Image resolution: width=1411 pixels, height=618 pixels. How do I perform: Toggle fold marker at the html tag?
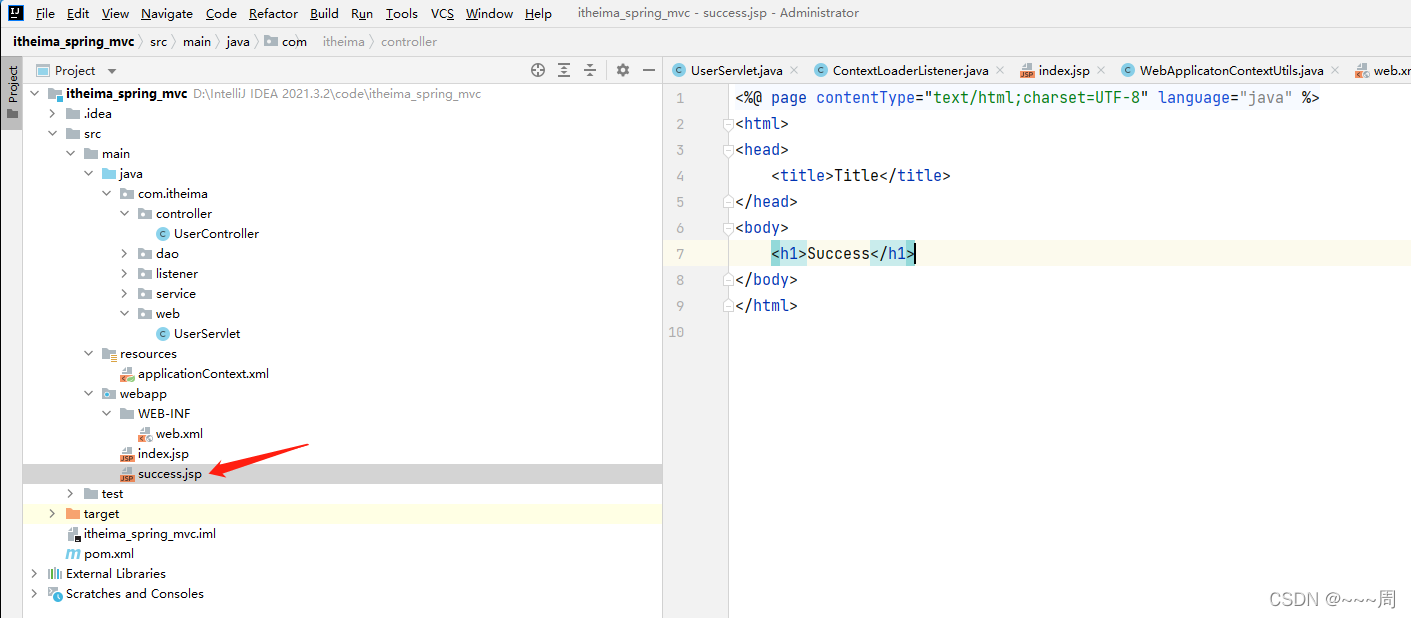coord(728,124)
